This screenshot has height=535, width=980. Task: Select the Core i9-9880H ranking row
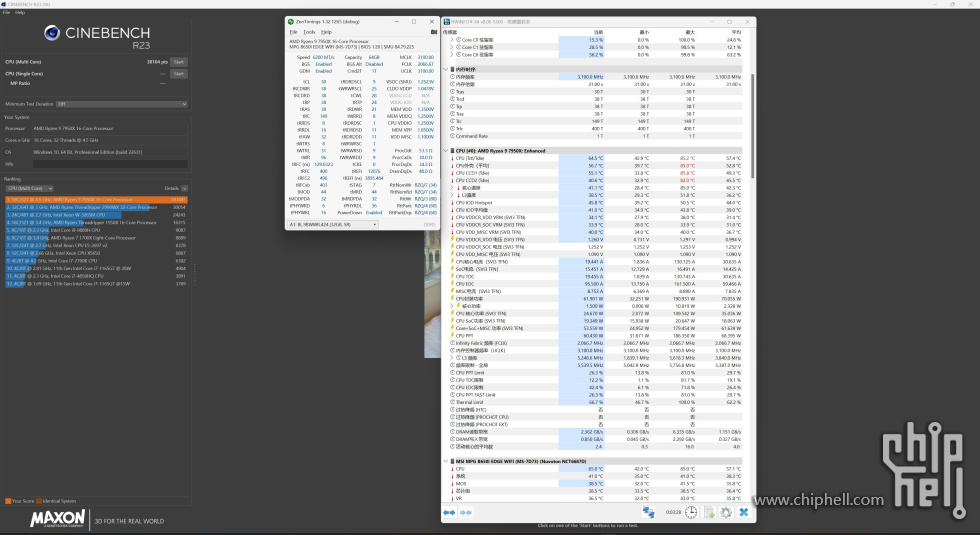96,230
